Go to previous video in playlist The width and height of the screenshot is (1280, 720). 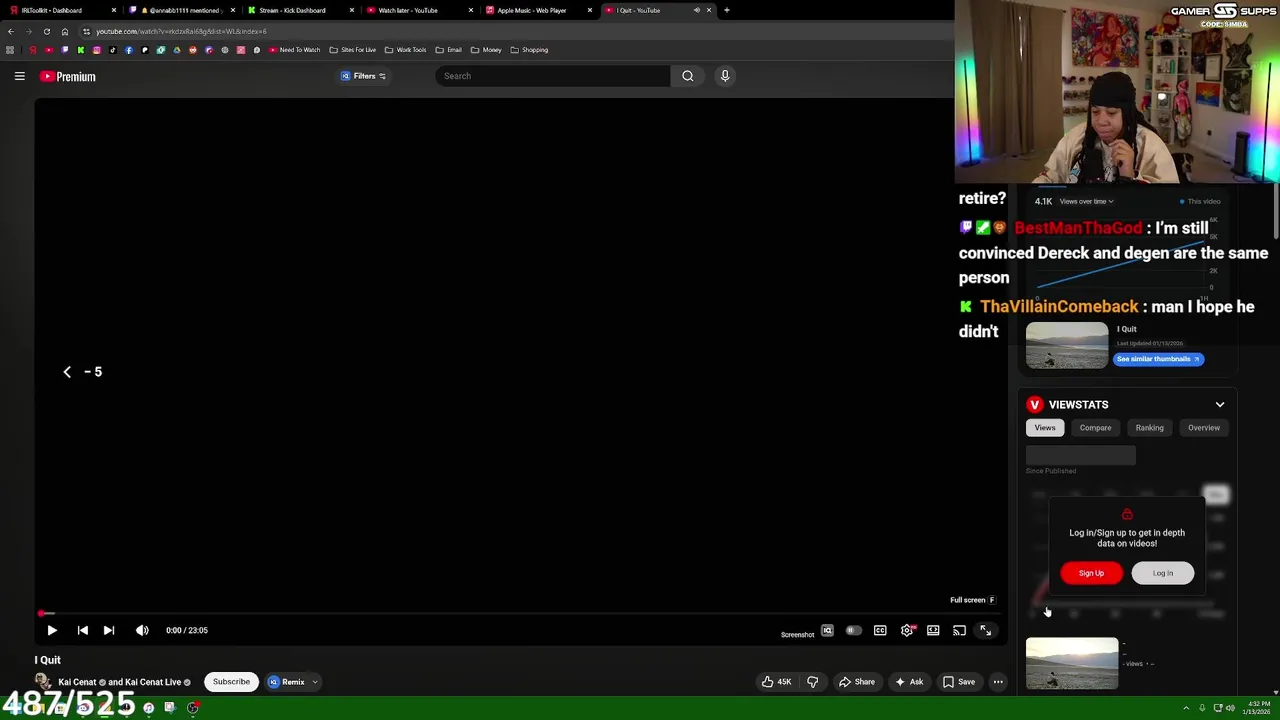click(83, 631)
